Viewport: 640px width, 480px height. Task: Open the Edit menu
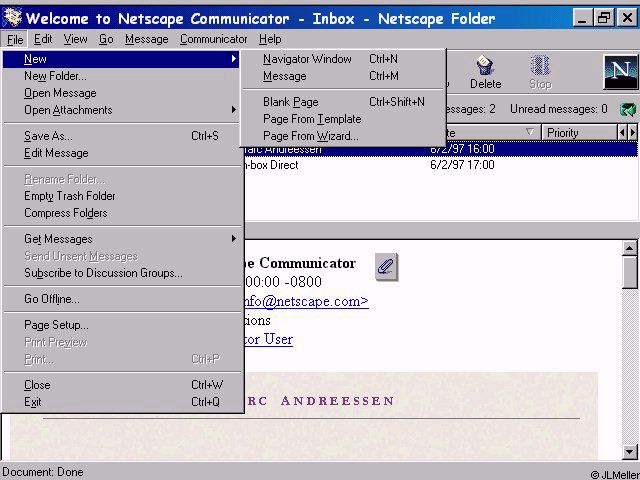[43, 39]
